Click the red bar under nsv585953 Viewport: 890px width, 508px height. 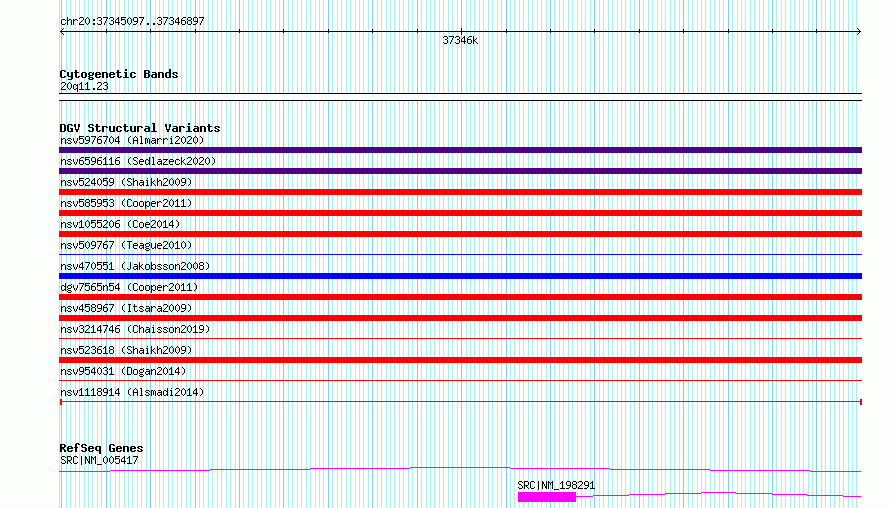(x=460, y=213)
